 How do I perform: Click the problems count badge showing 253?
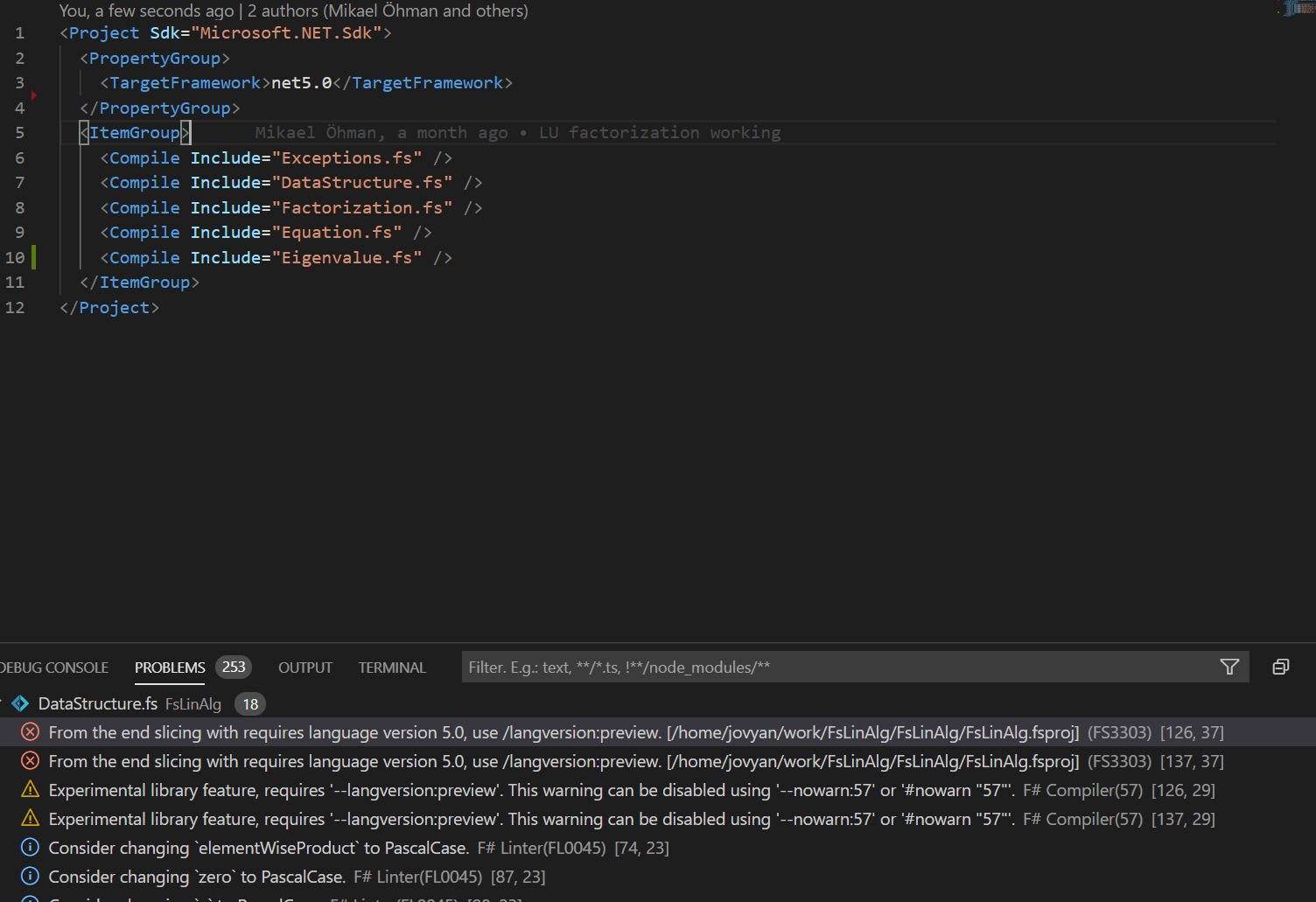coord(233,666)
